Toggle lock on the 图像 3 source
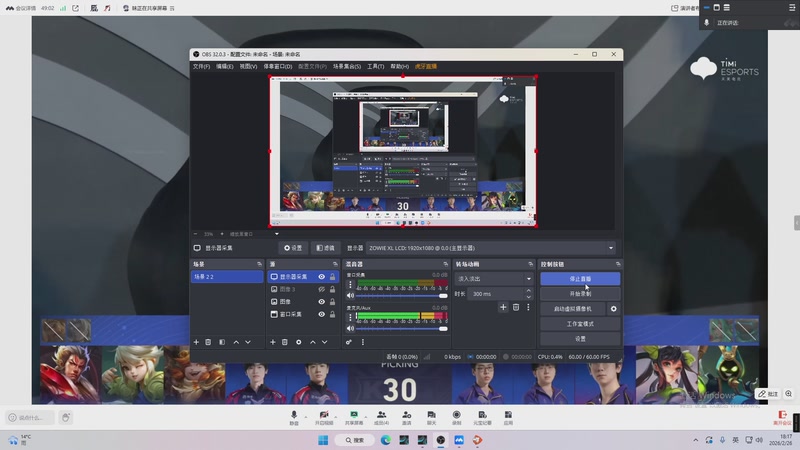800x450 pixels. pyautogui.click(x=333, y=289)
